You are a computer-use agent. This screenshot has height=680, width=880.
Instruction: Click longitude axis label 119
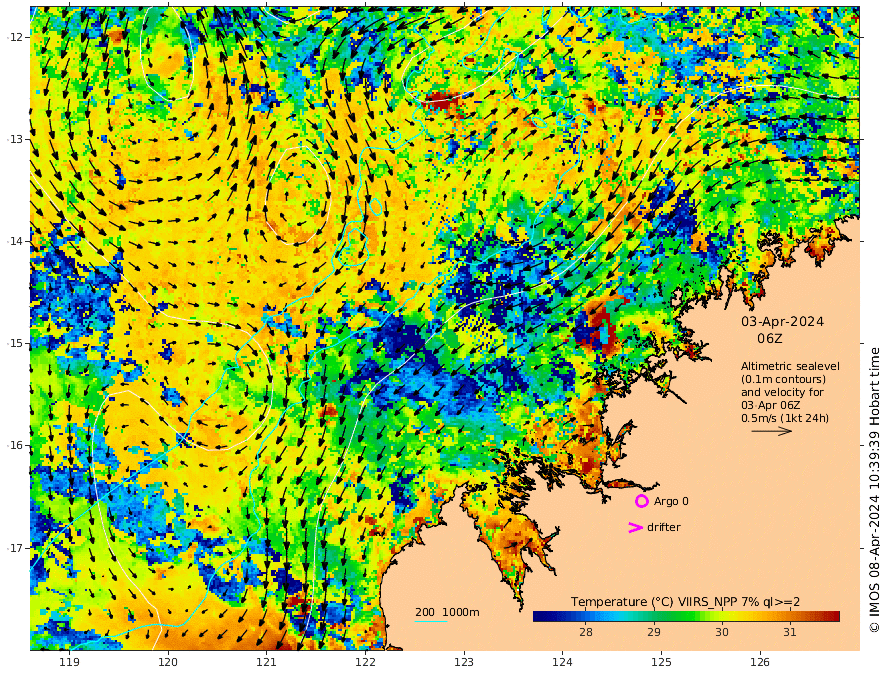(x=69, y=662)
